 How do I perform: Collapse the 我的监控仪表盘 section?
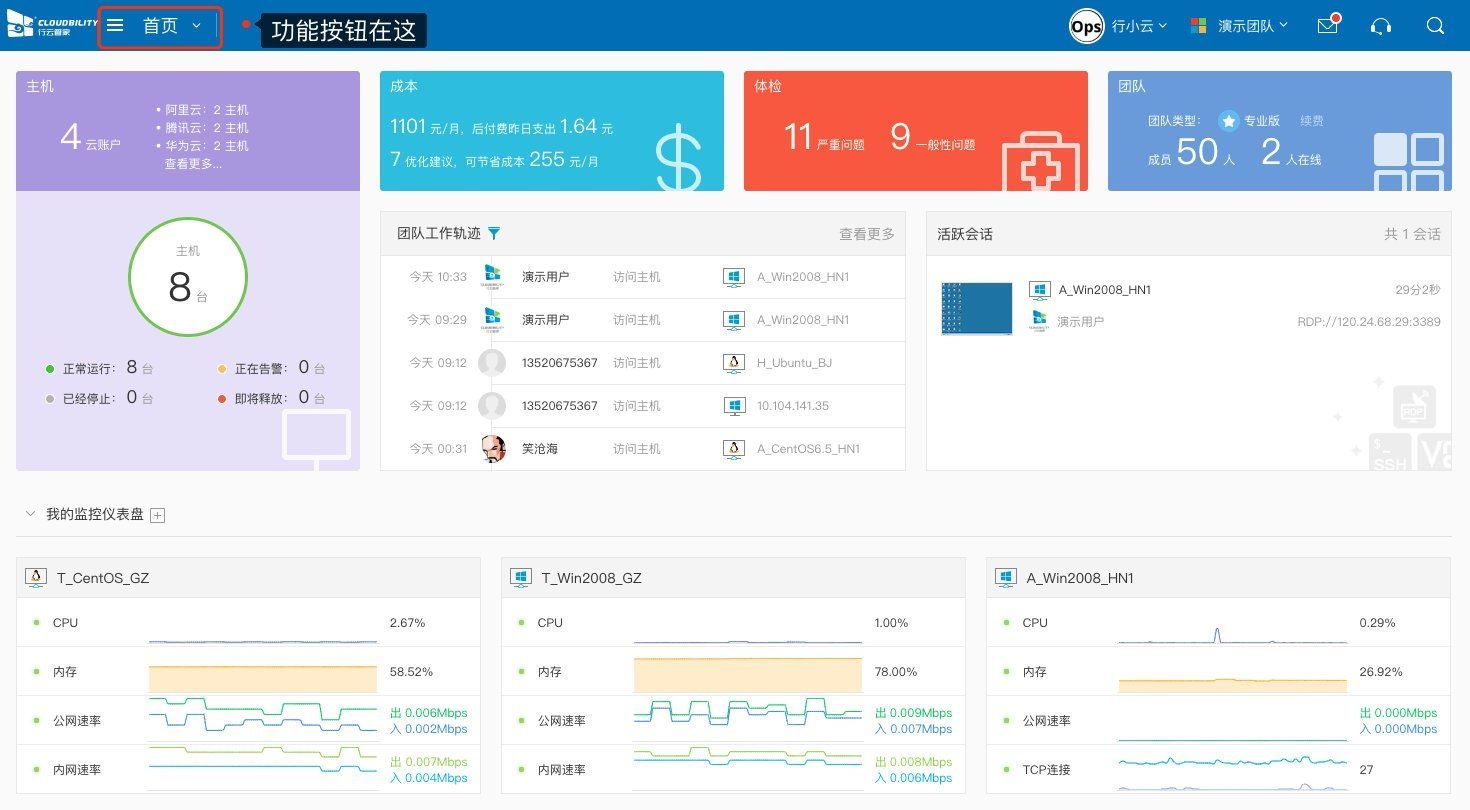30,514
